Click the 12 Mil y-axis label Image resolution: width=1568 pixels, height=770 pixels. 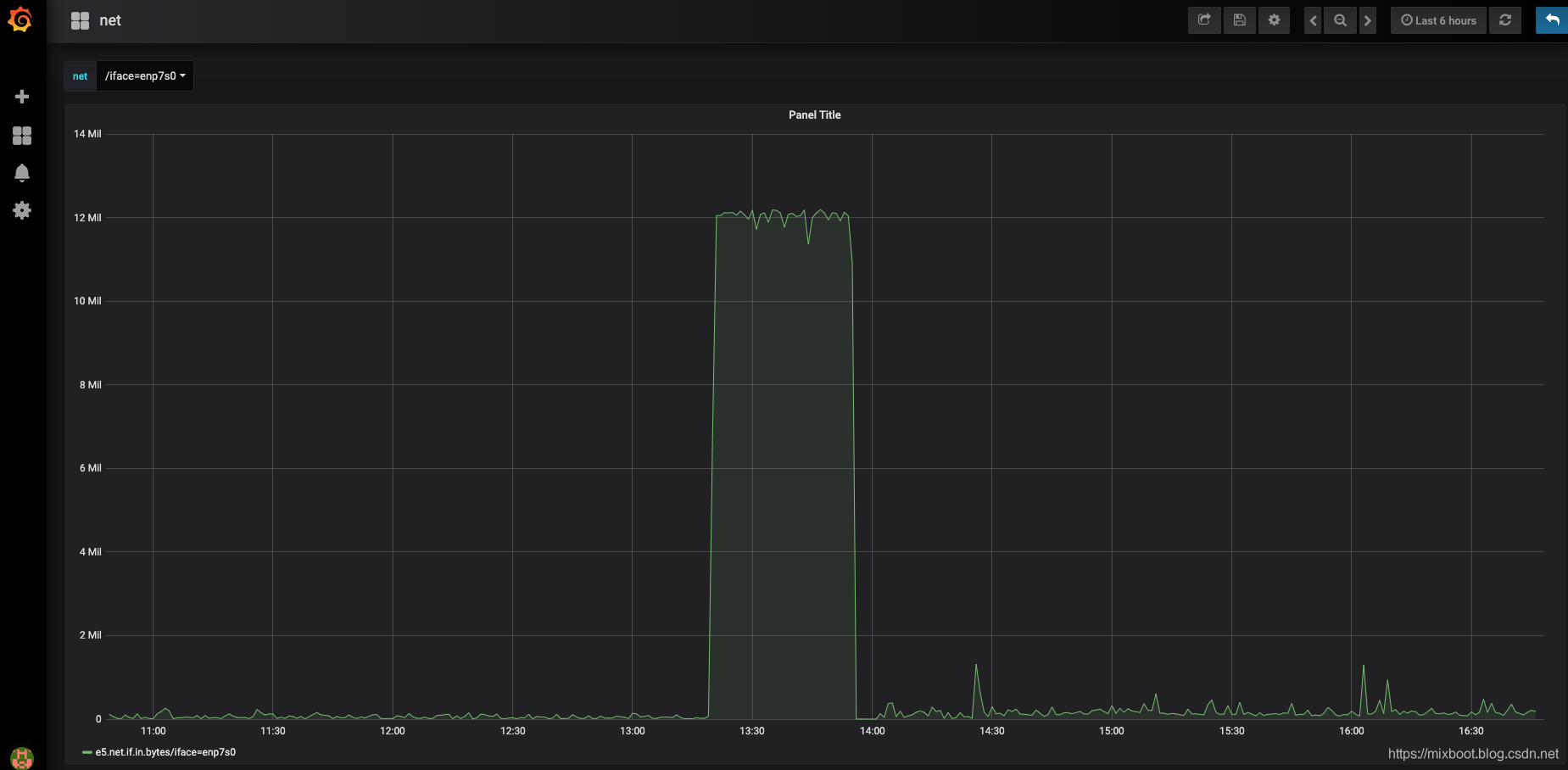click(x=87, y=218)
